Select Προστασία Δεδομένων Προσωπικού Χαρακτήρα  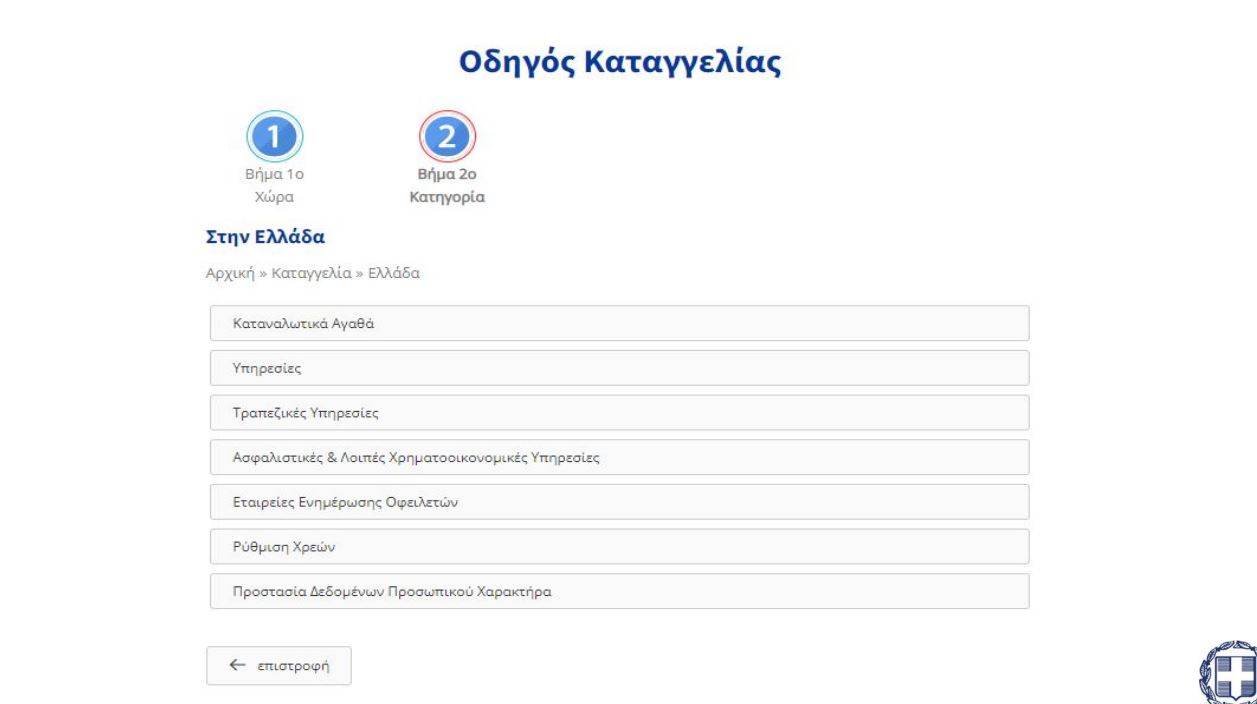[x=619, y=591]
